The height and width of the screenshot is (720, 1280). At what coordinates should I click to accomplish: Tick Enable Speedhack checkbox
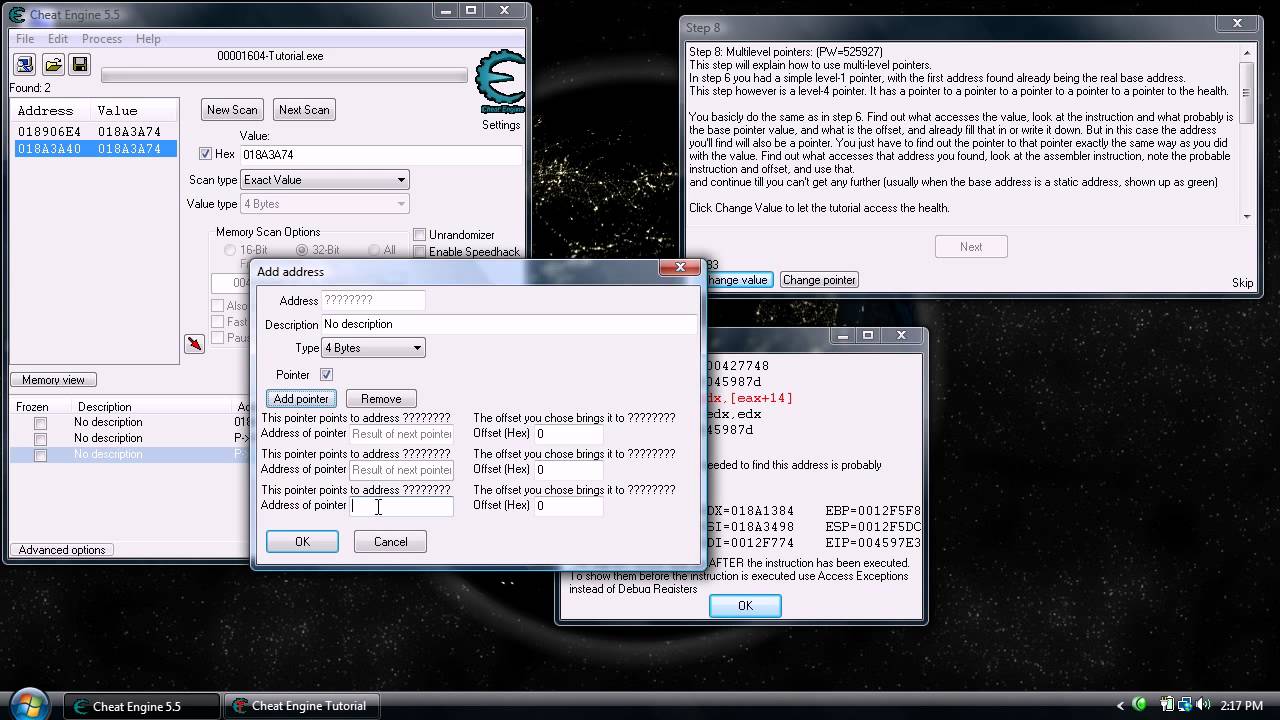click(419, 252)
